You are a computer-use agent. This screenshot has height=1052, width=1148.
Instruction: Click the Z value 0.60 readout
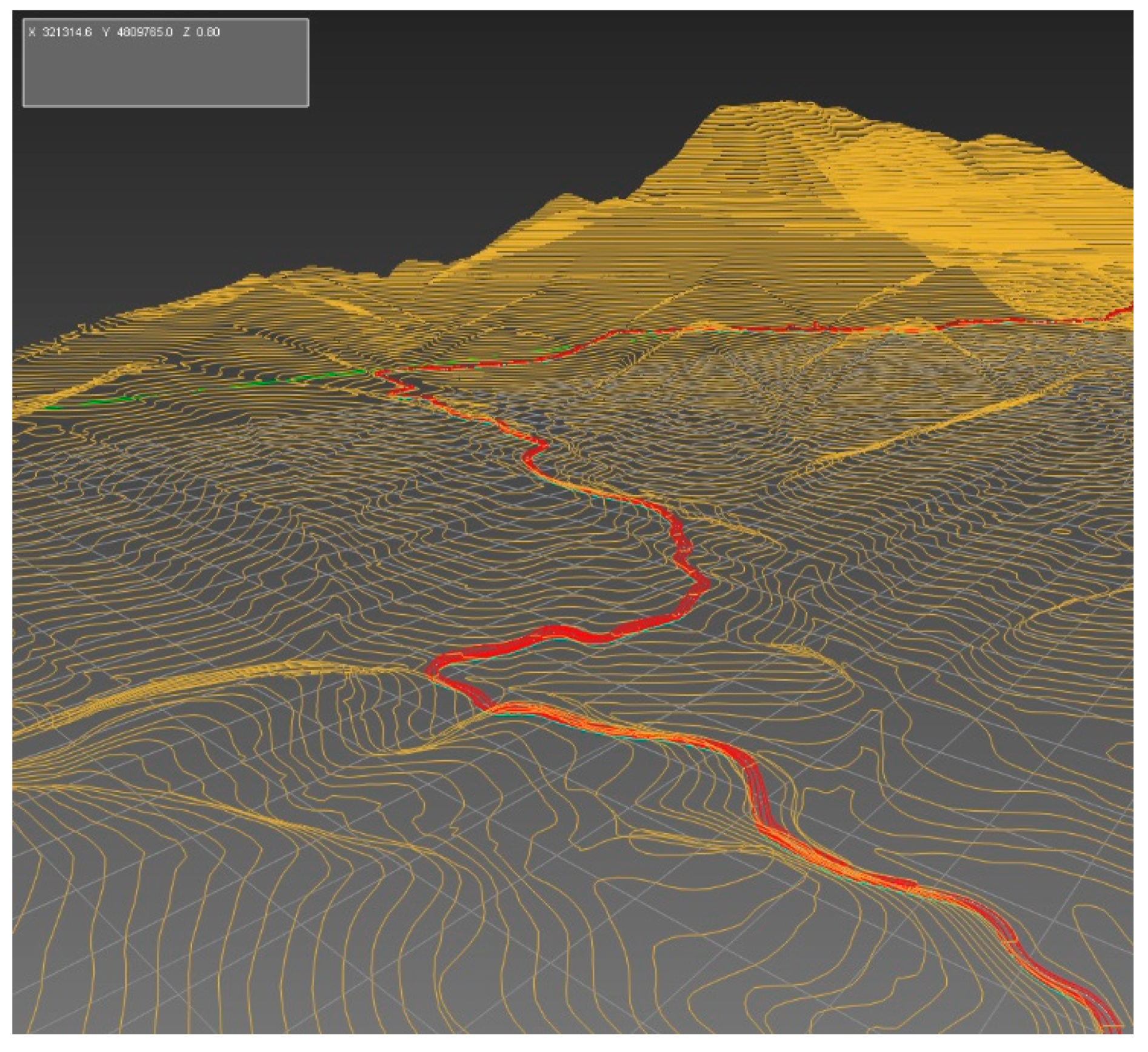pyautogui.click(x=208, y=32)
